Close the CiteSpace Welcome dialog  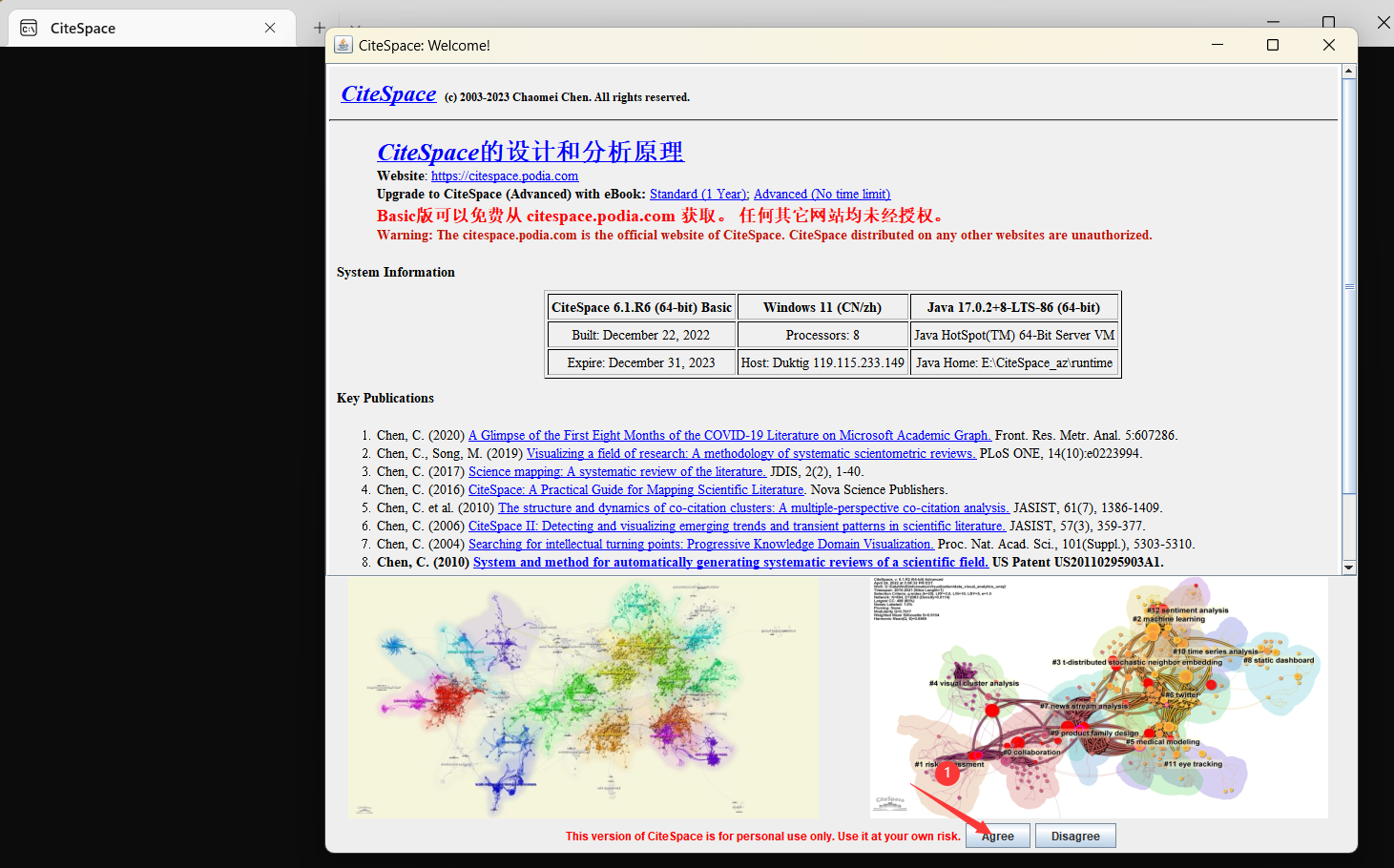click(x=1328, y=45)
